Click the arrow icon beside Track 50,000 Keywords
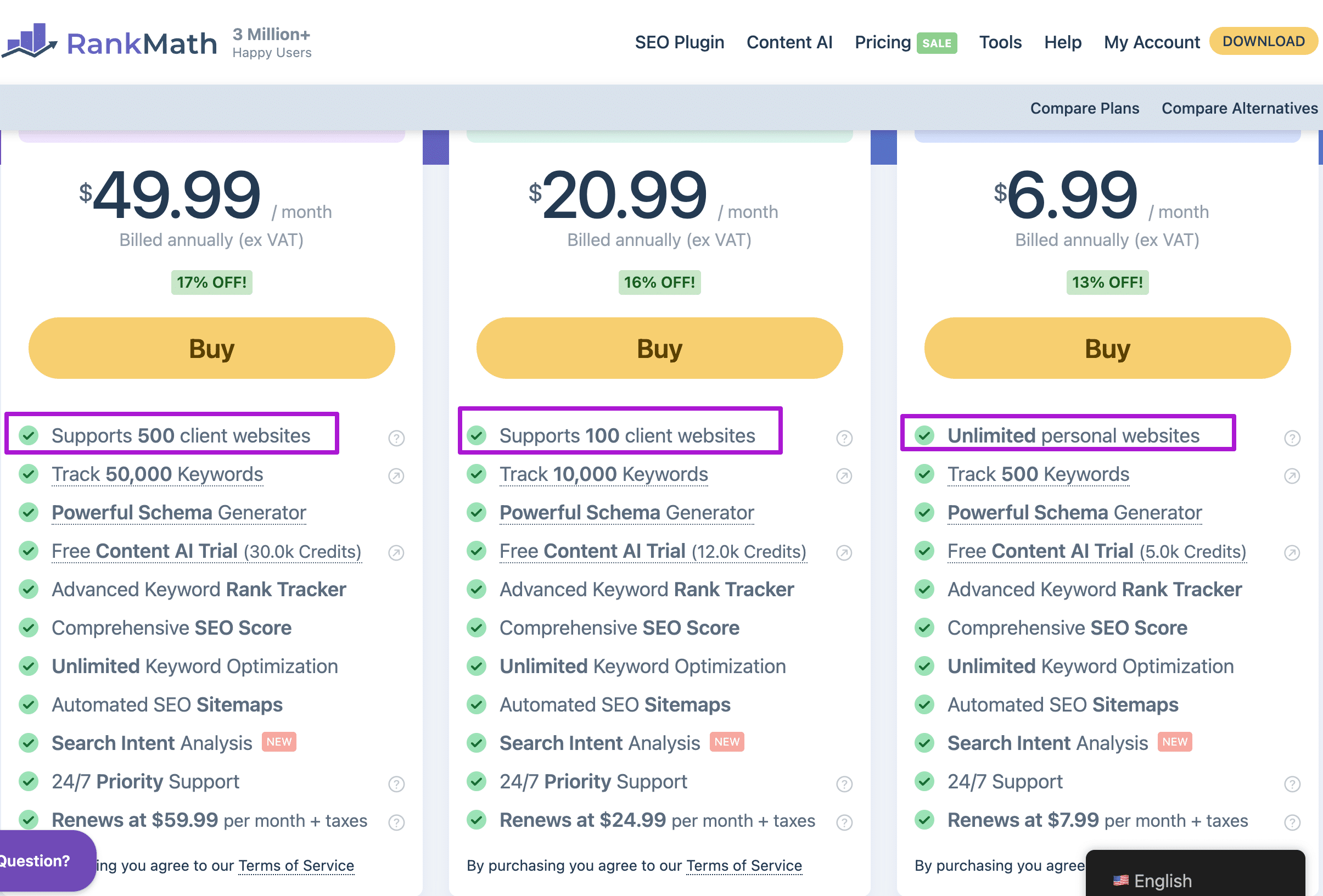Viewport: 1323px width, 896px height. click(x=397, y=476)
